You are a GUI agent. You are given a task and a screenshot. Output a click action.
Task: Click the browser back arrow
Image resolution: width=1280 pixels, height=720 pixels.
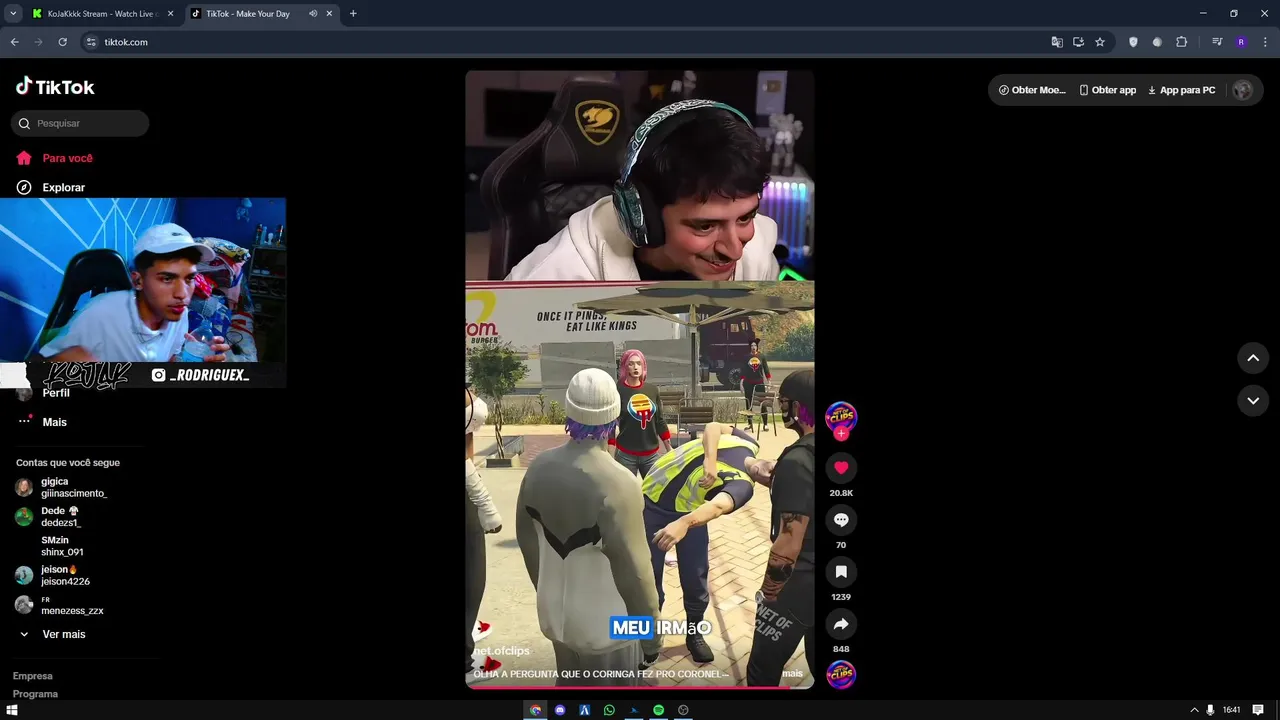coord(14,42)
